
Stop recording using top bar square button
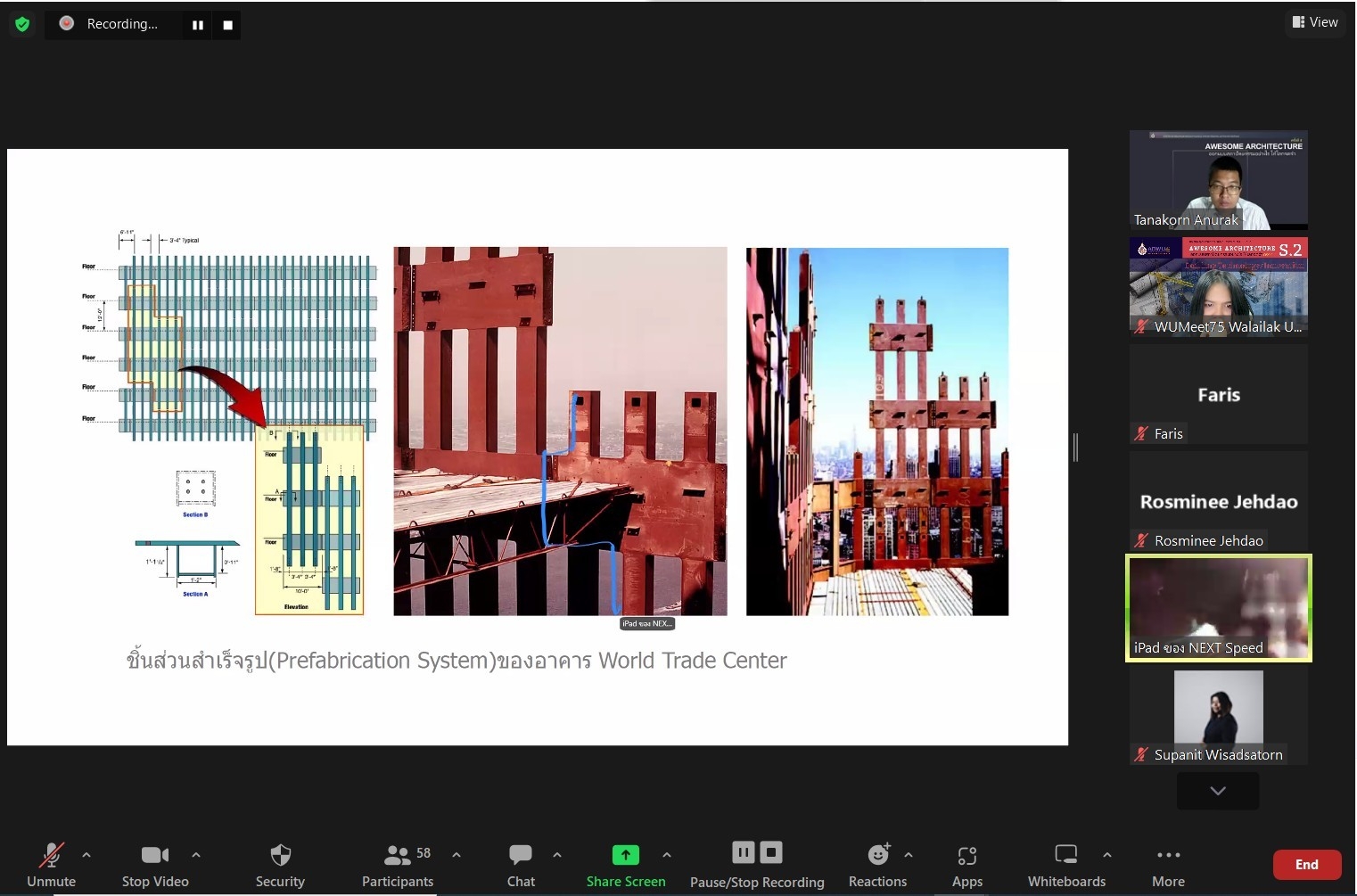point(228,25)
